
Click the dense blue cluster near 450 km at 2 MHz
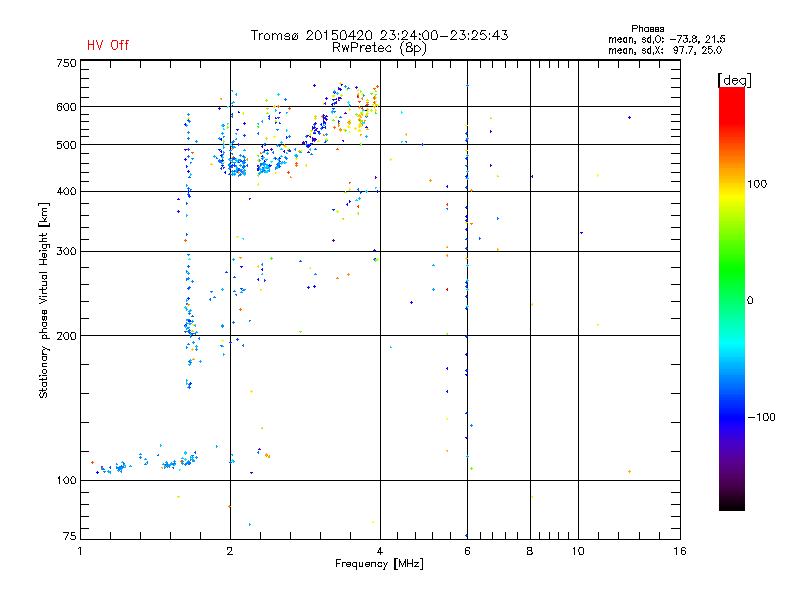coord(236,166)
